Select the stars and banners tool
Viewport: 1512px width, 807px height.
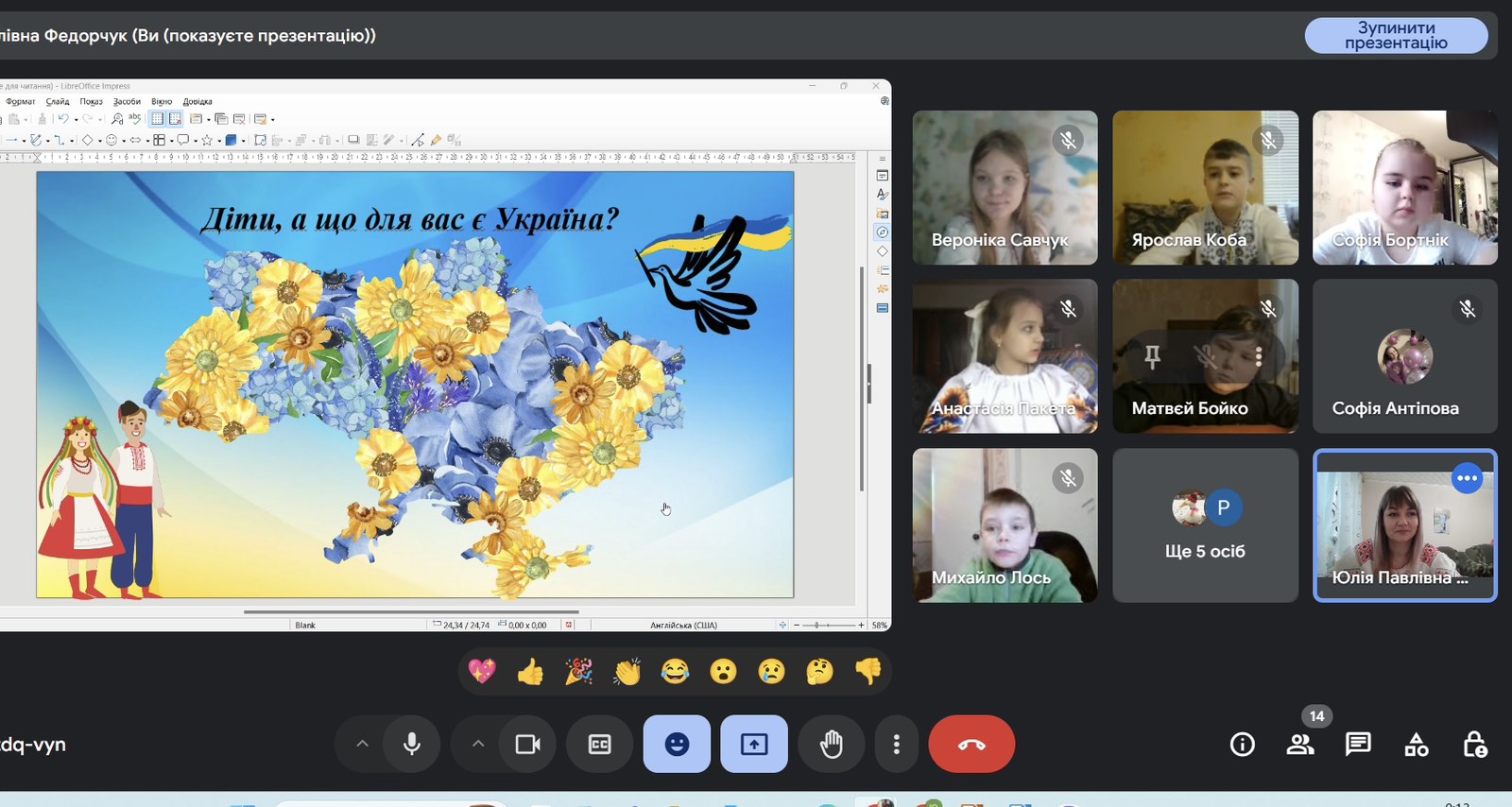(207, 140)
